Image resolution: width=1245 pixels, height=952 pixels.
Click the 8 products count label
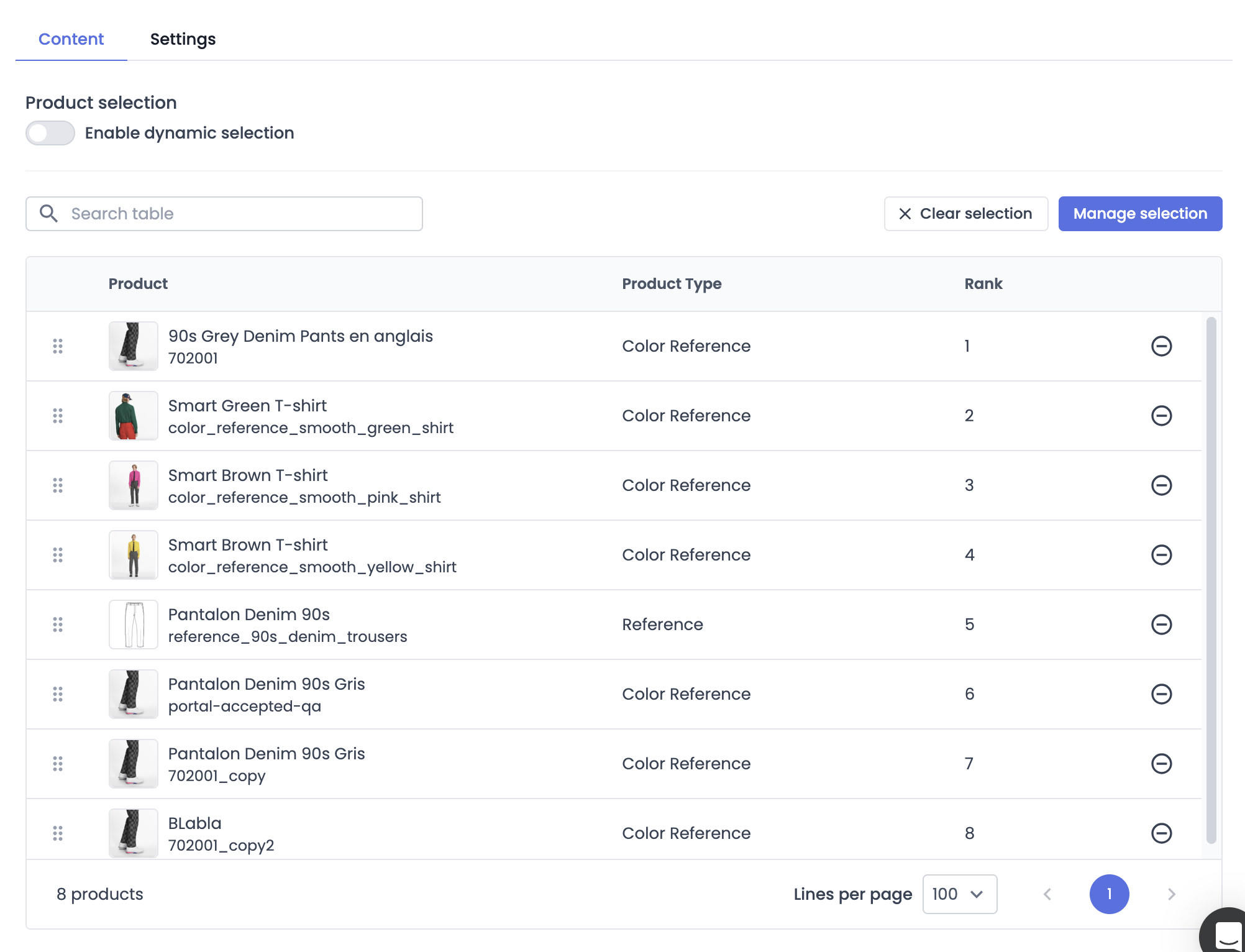(100, 894)
